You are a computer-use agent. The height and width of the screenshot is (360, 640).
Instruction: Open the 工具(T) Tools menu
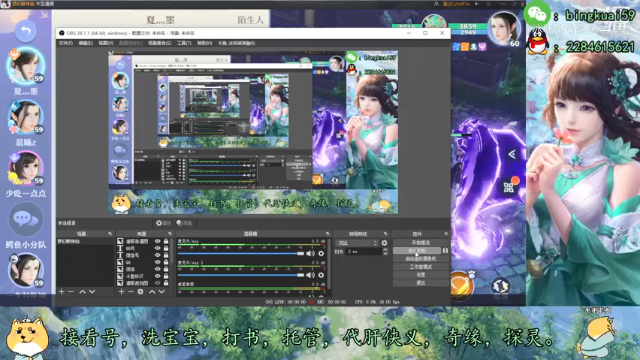pyautogui.click(x=184, y=43)
